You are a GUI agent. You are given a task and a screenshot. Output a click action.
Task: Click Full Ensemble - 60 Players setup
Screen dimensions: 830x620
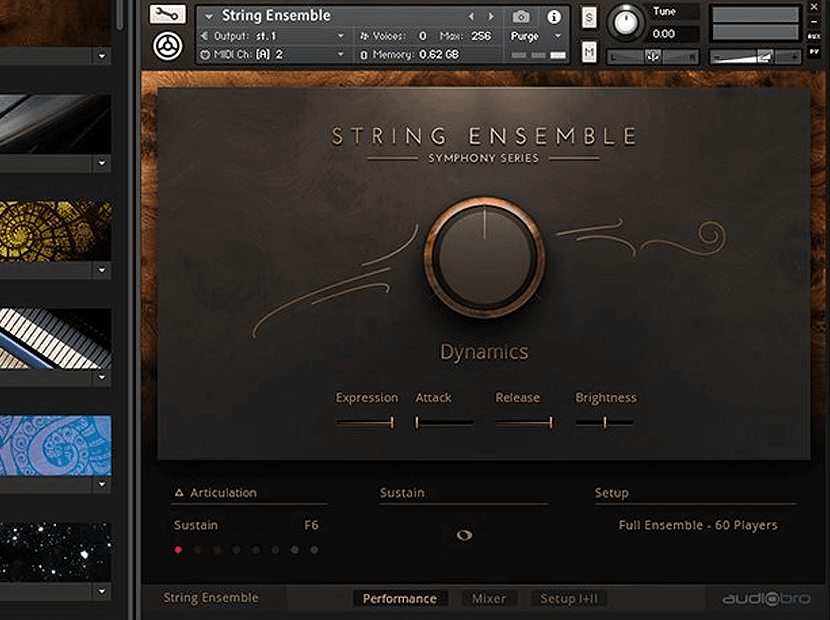[x=698, y=525]
